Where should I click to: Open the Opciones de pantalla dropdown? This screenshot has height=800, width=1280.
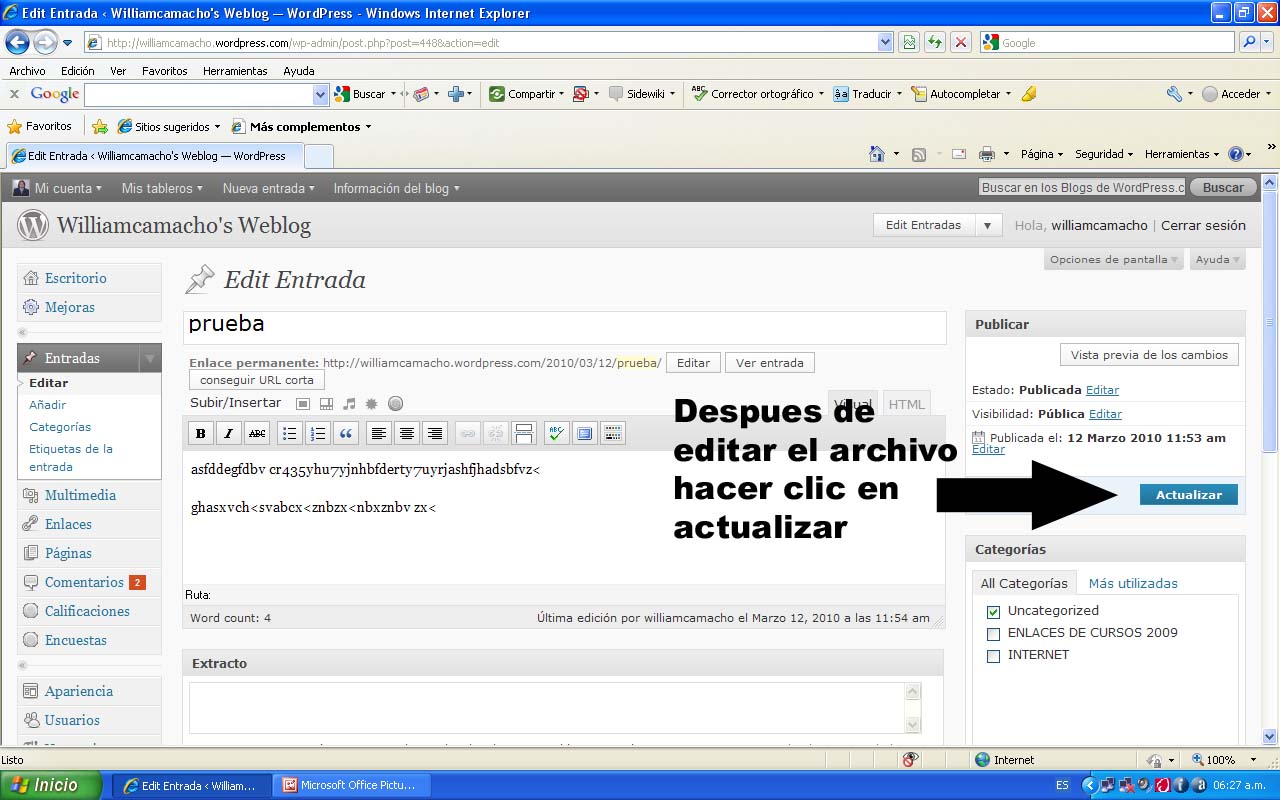click(x=1114, y=260)
